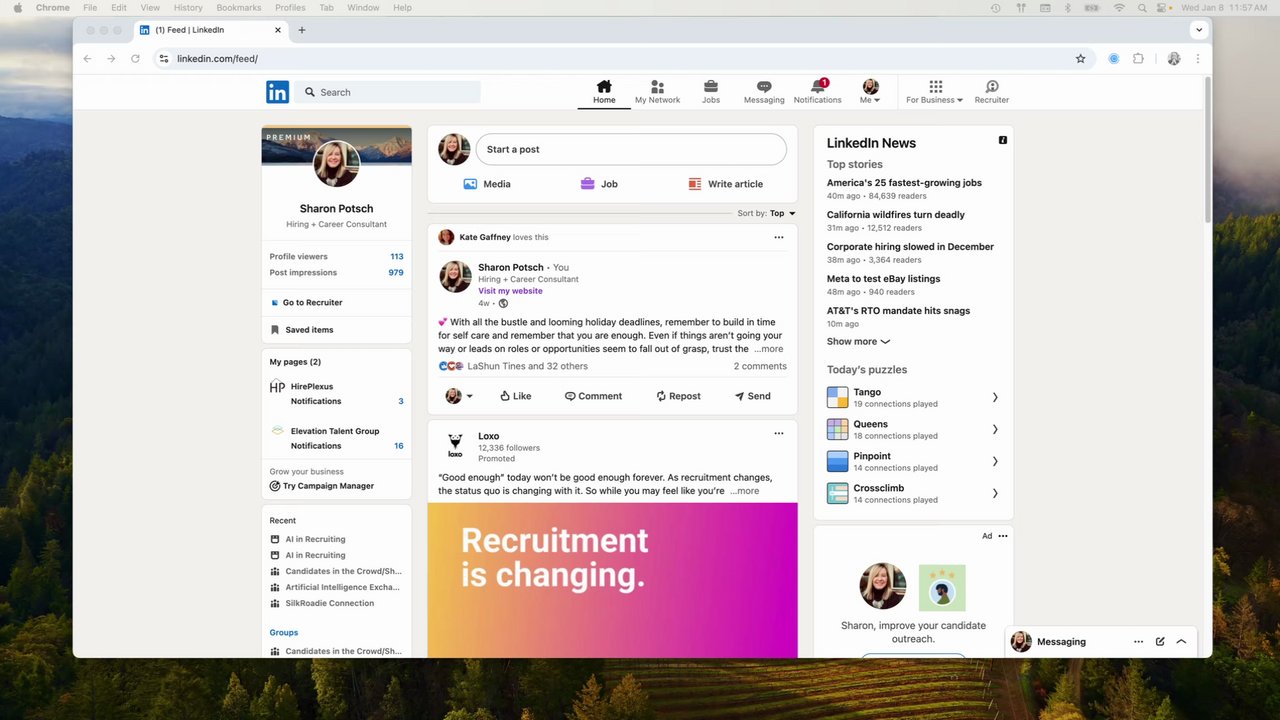
Task: Click the LinkedIn logo icon
Action: [277, 92]
